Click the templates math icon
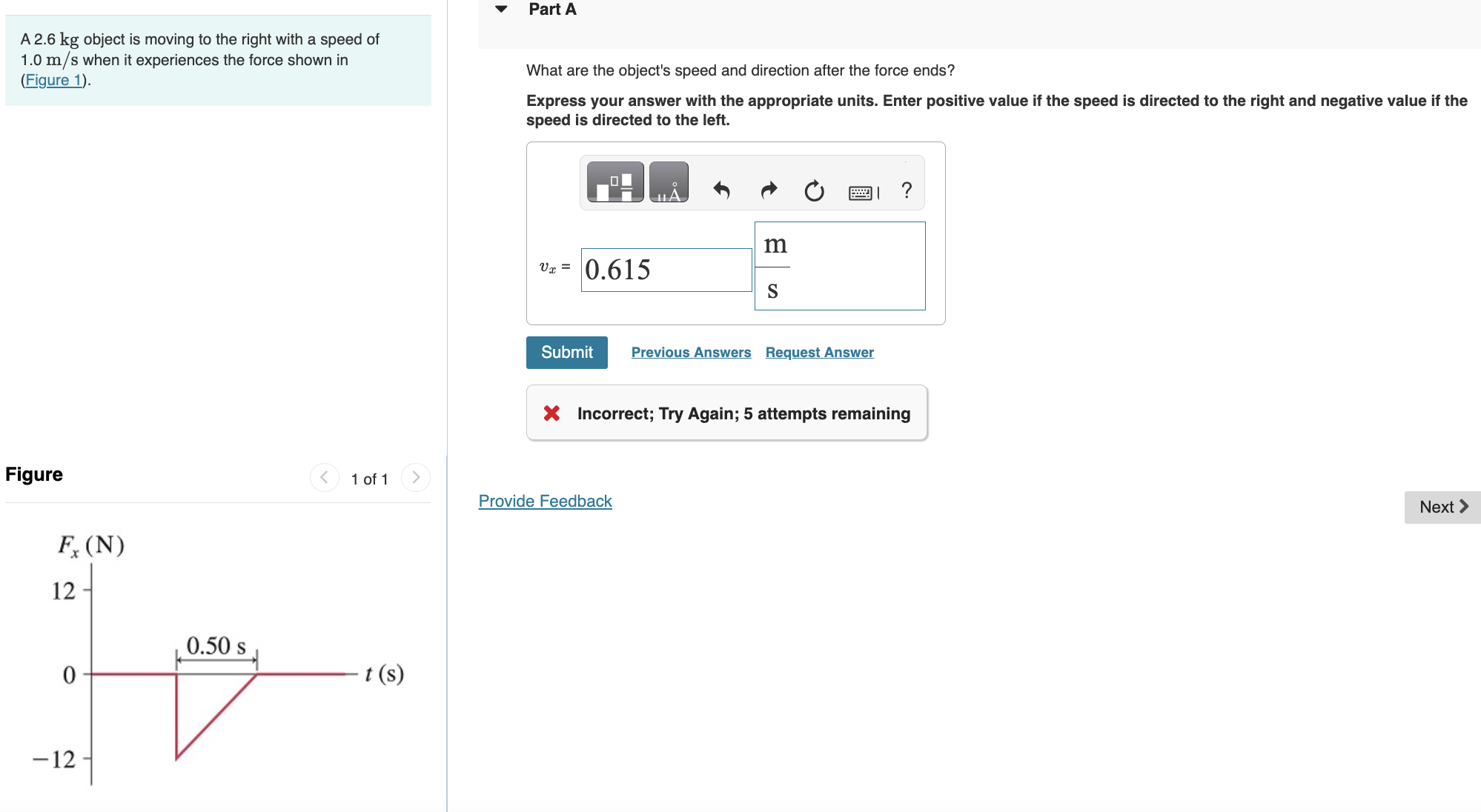The height and width of the screenshot is (812, 1481). pos(614,182)
